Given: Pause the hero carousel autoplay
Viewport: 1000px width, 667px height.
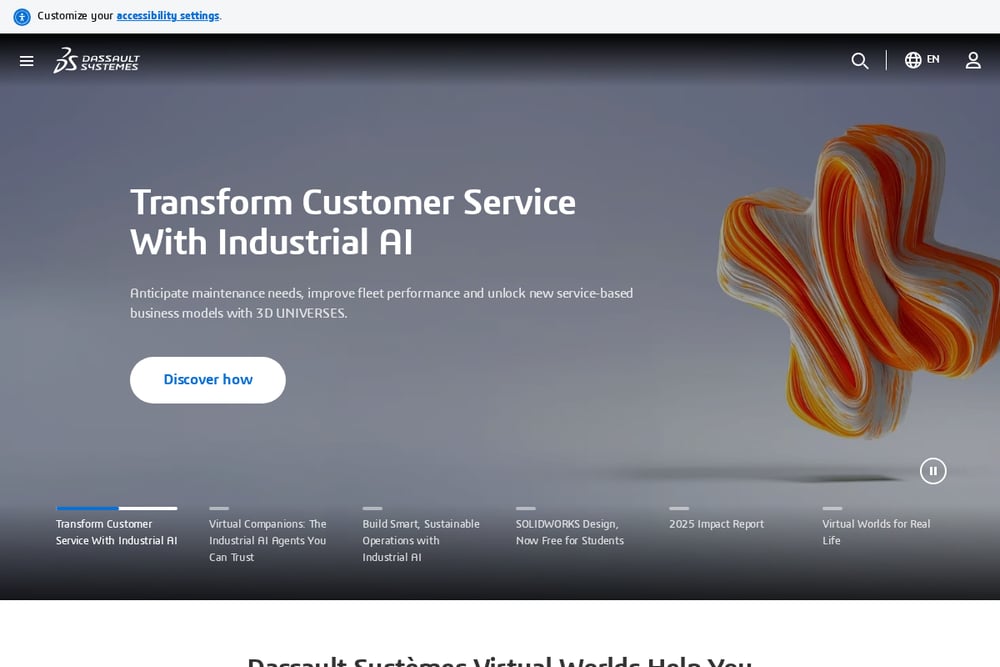Looking at the screenshot, I should tap(932, 471).
